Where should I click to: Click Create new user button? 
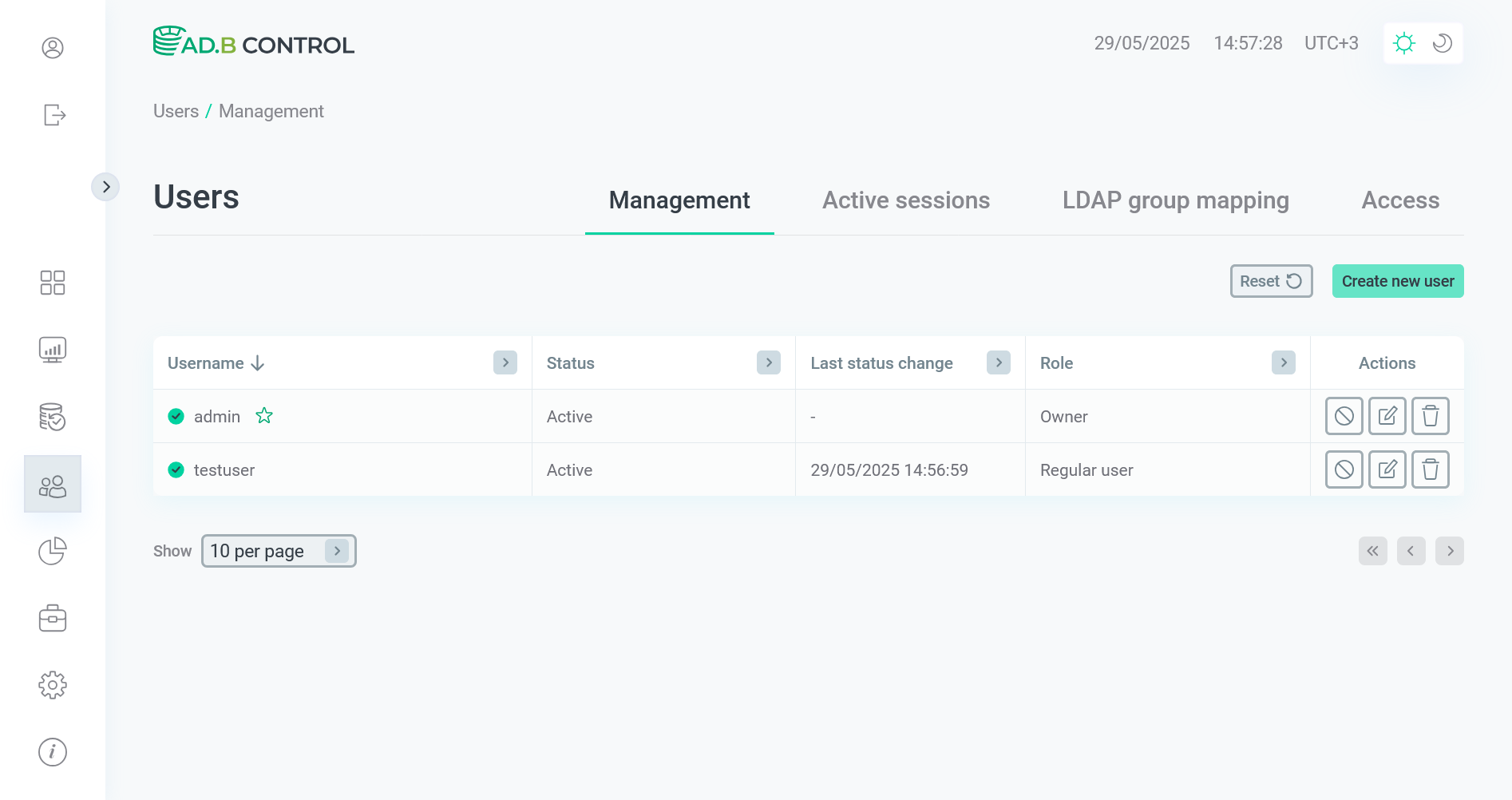point(1397,281)
